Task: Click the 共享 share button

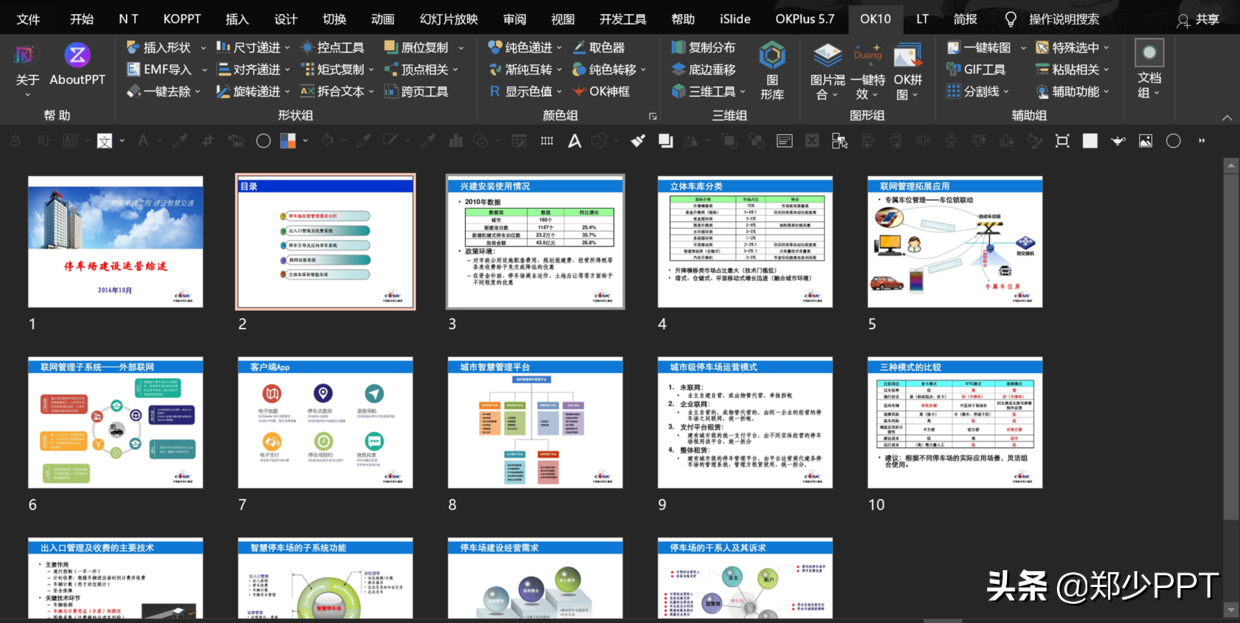Action: [1198, 19]
